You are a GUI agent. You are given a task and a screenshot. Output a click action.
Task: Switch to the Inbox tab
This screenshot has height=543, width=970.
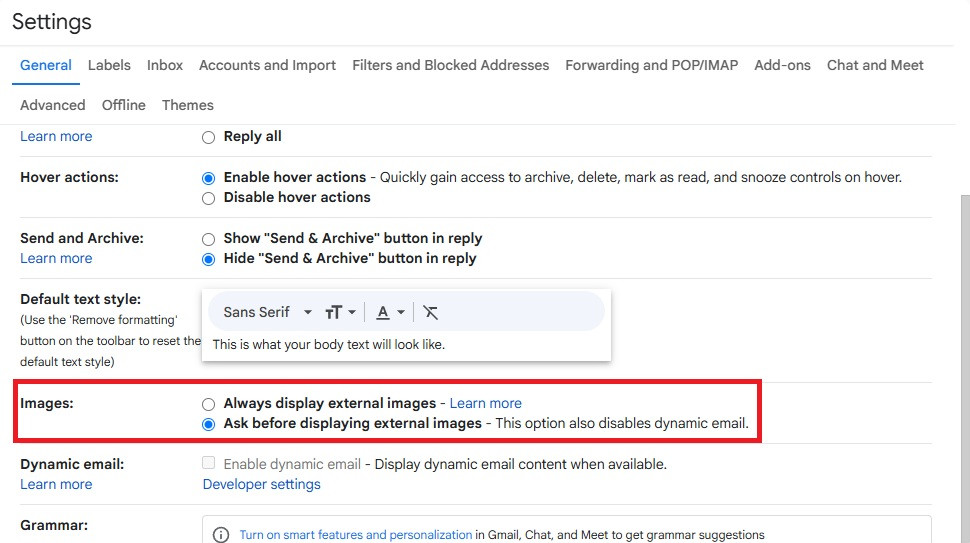tap(165, 65)
